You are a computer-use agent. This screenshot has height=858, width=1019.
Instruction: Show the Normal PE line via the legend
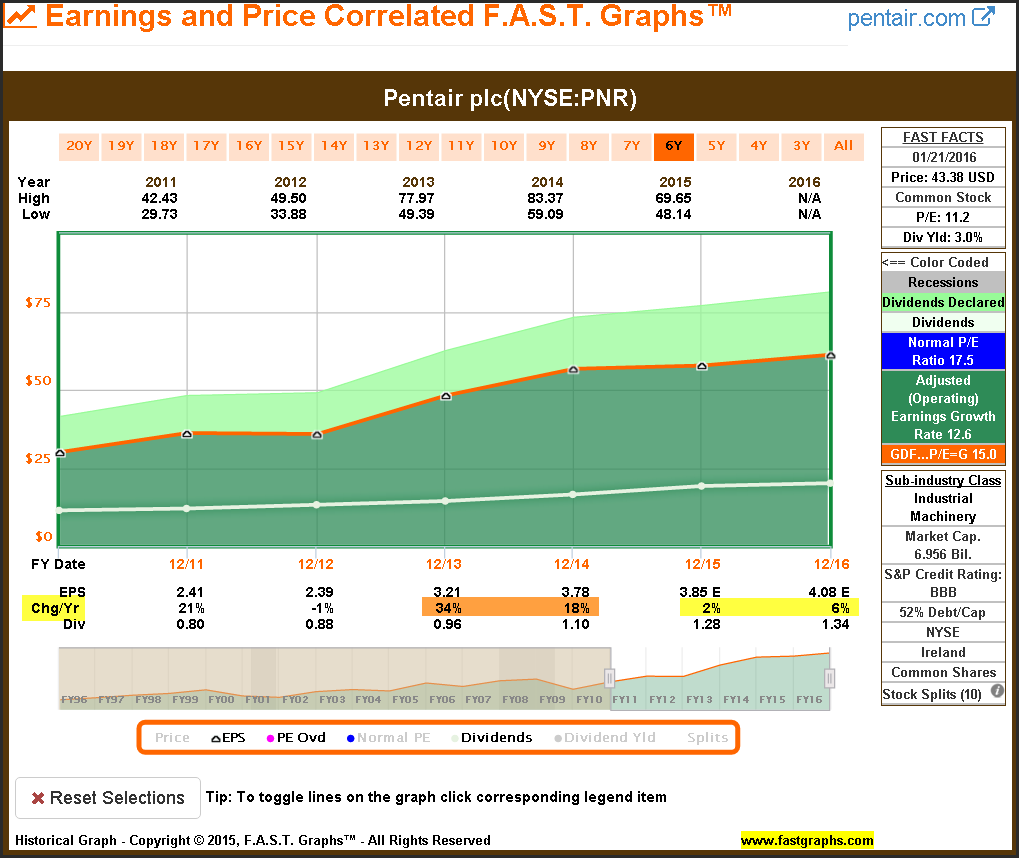389,738
